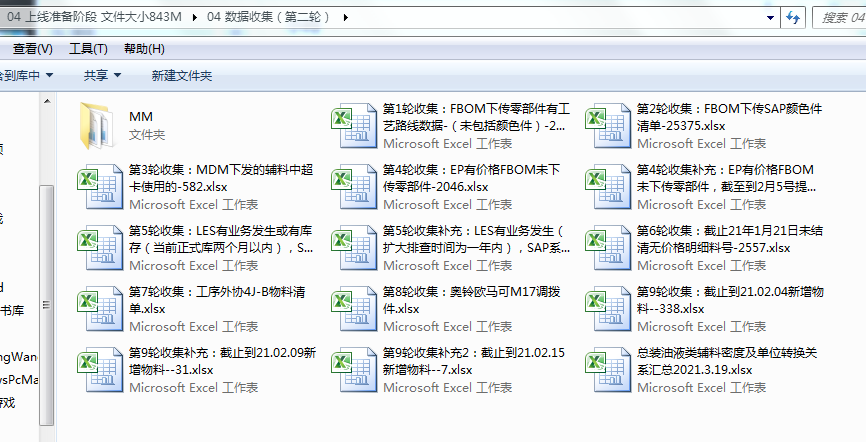The width and height of the screenshot is (866, 442).
Task: Open the 帮助(H) menu
Action: pos(144,48)
